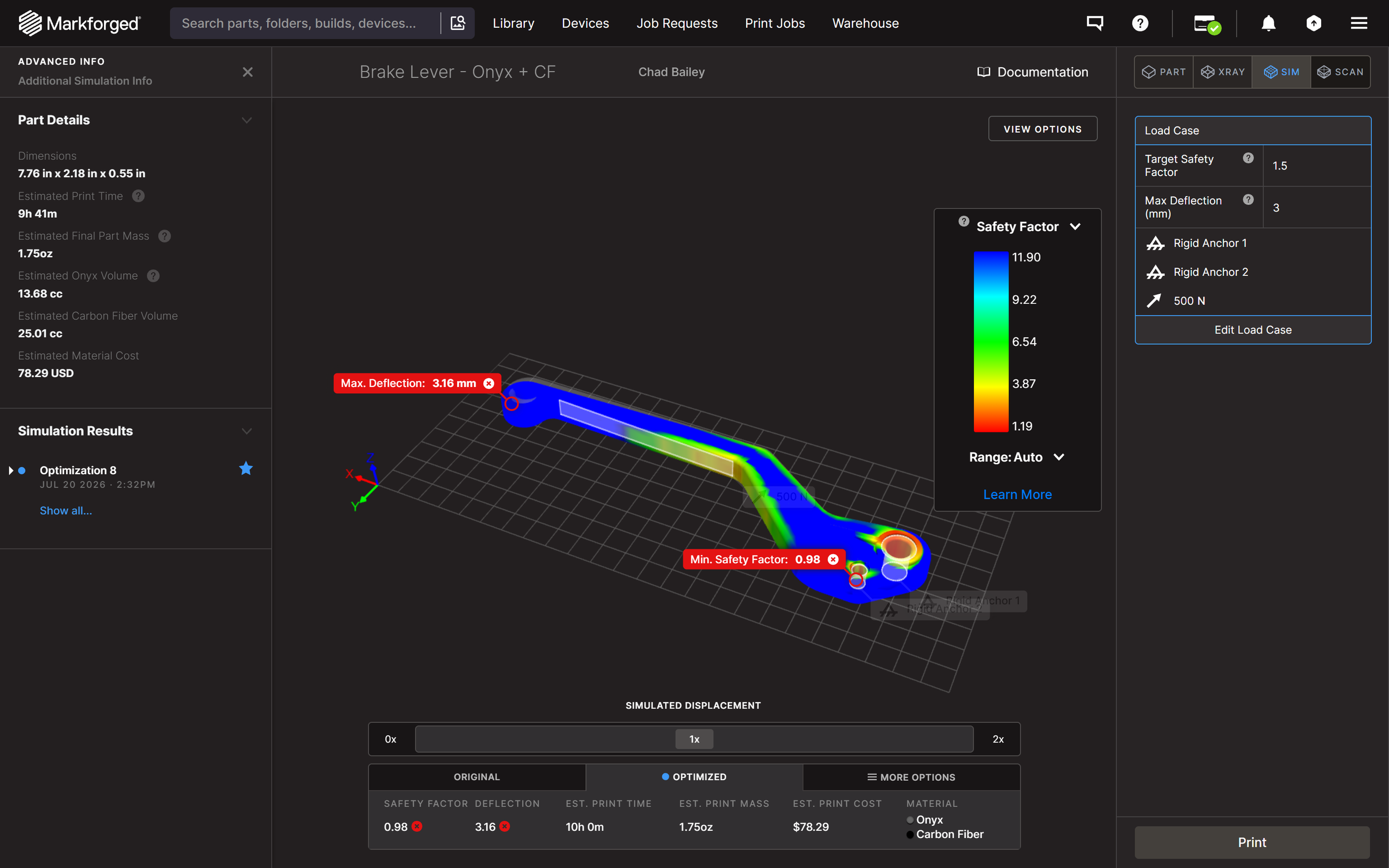Image resolution: width=1389 pixels, height=868 pixels.
Task: Edit the Target Safety Factor value 1.5
Action: 1317,165
